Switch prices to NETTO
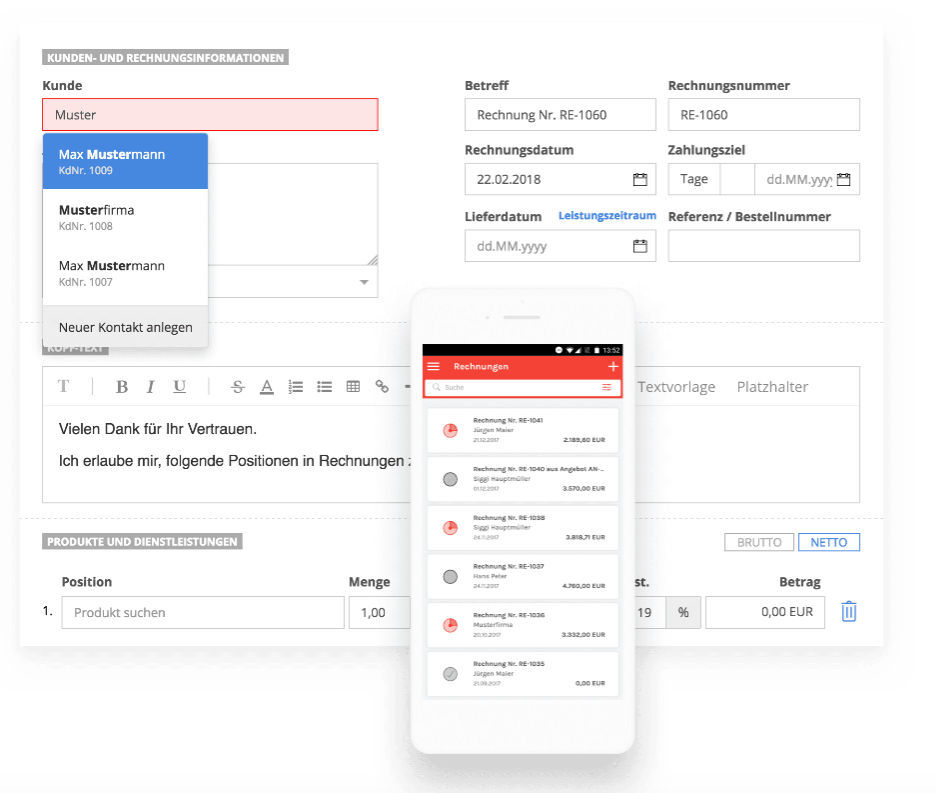Viewport: 936px width, 793px height. 829,542
